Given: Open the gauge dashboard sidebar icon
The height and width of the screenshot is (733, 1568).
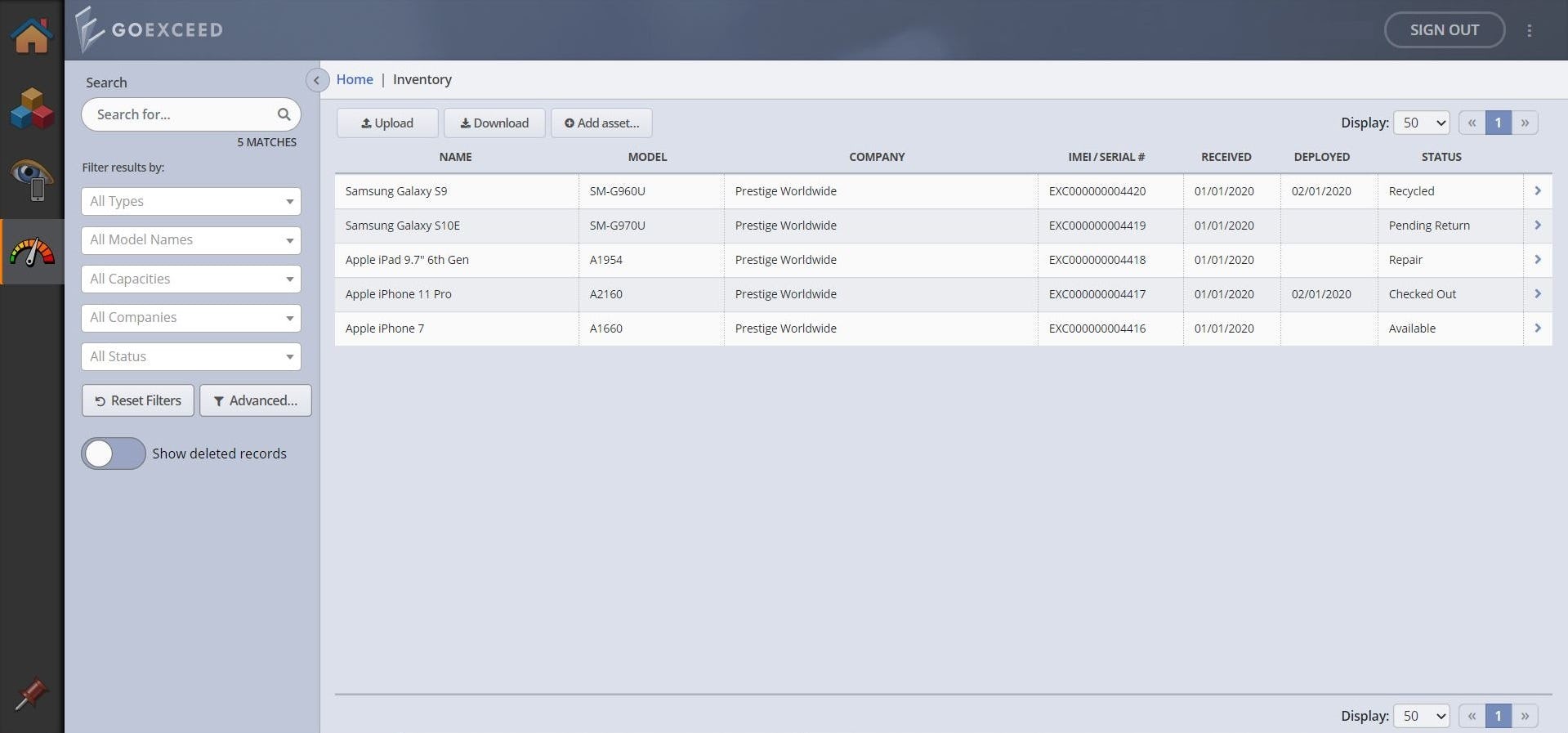Looking at the screenshot, I should [32, 252].
